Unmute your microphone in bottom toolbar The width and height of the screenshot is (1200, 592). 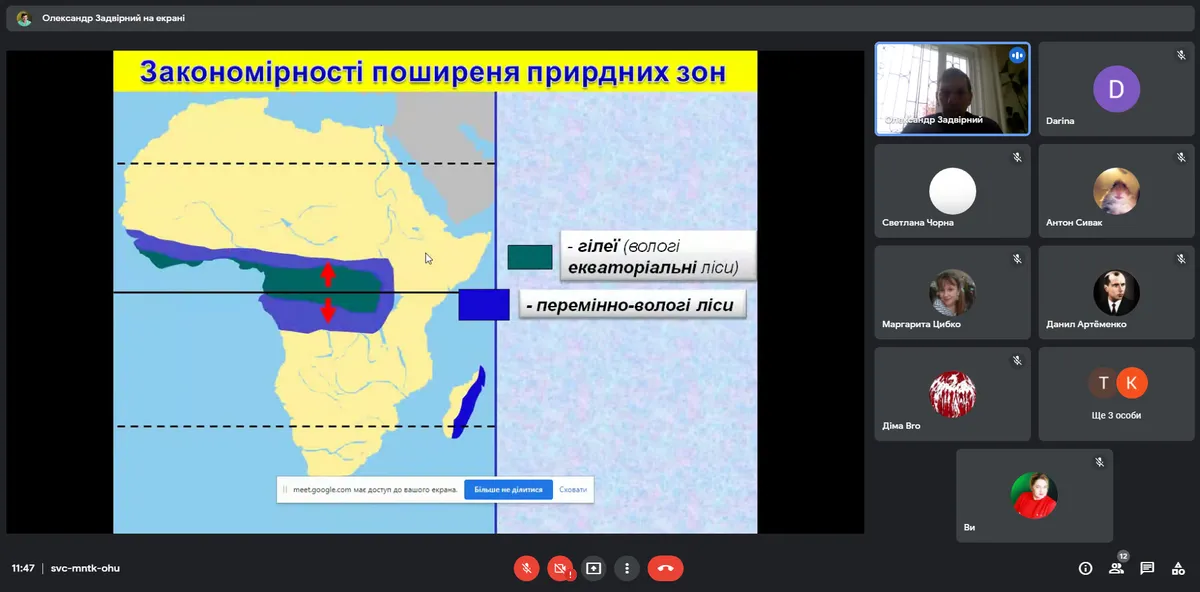click(x=526, y=568)
